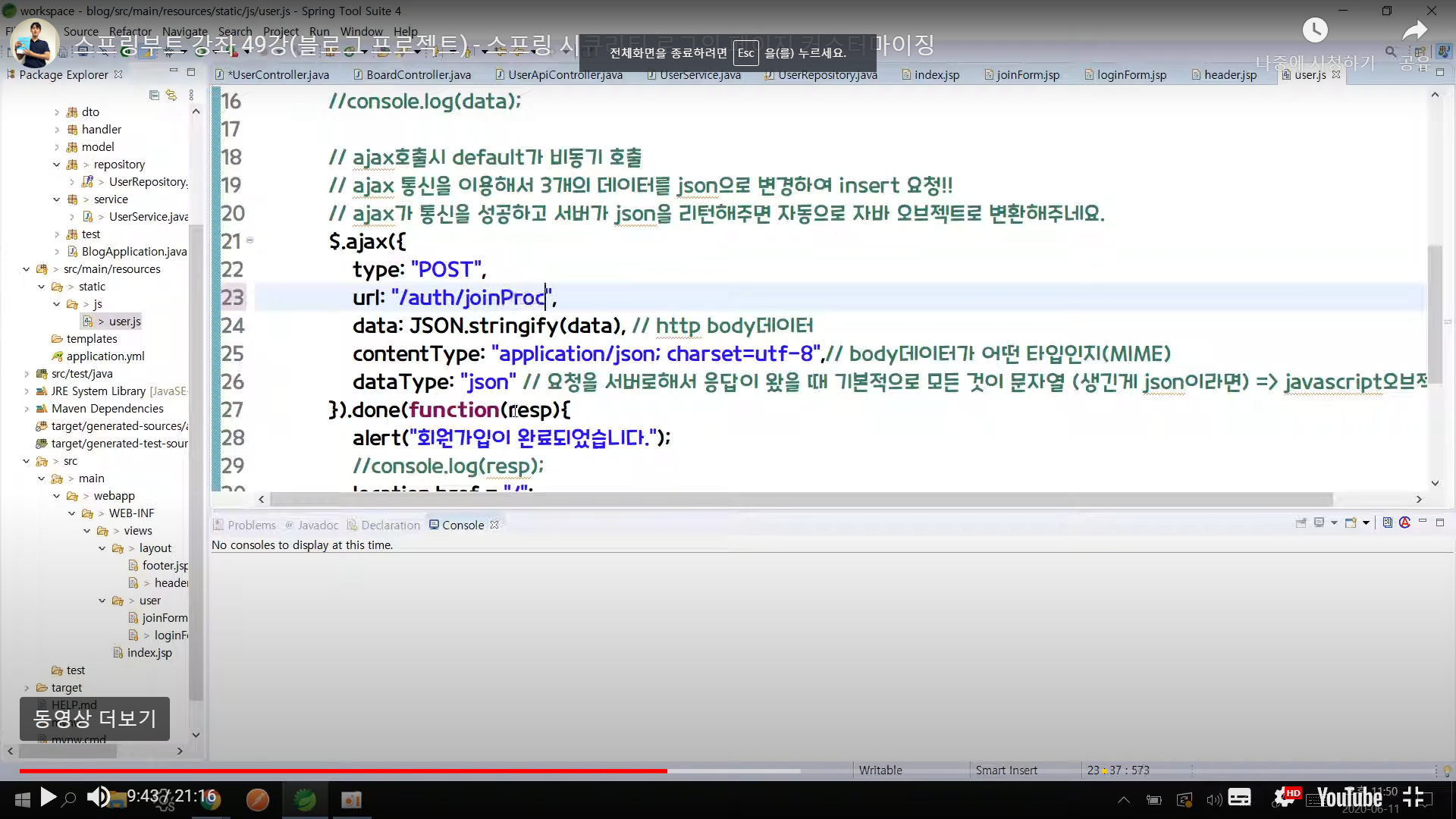Expand the target folder
The image size is (1456, 819).
(27, 688)
